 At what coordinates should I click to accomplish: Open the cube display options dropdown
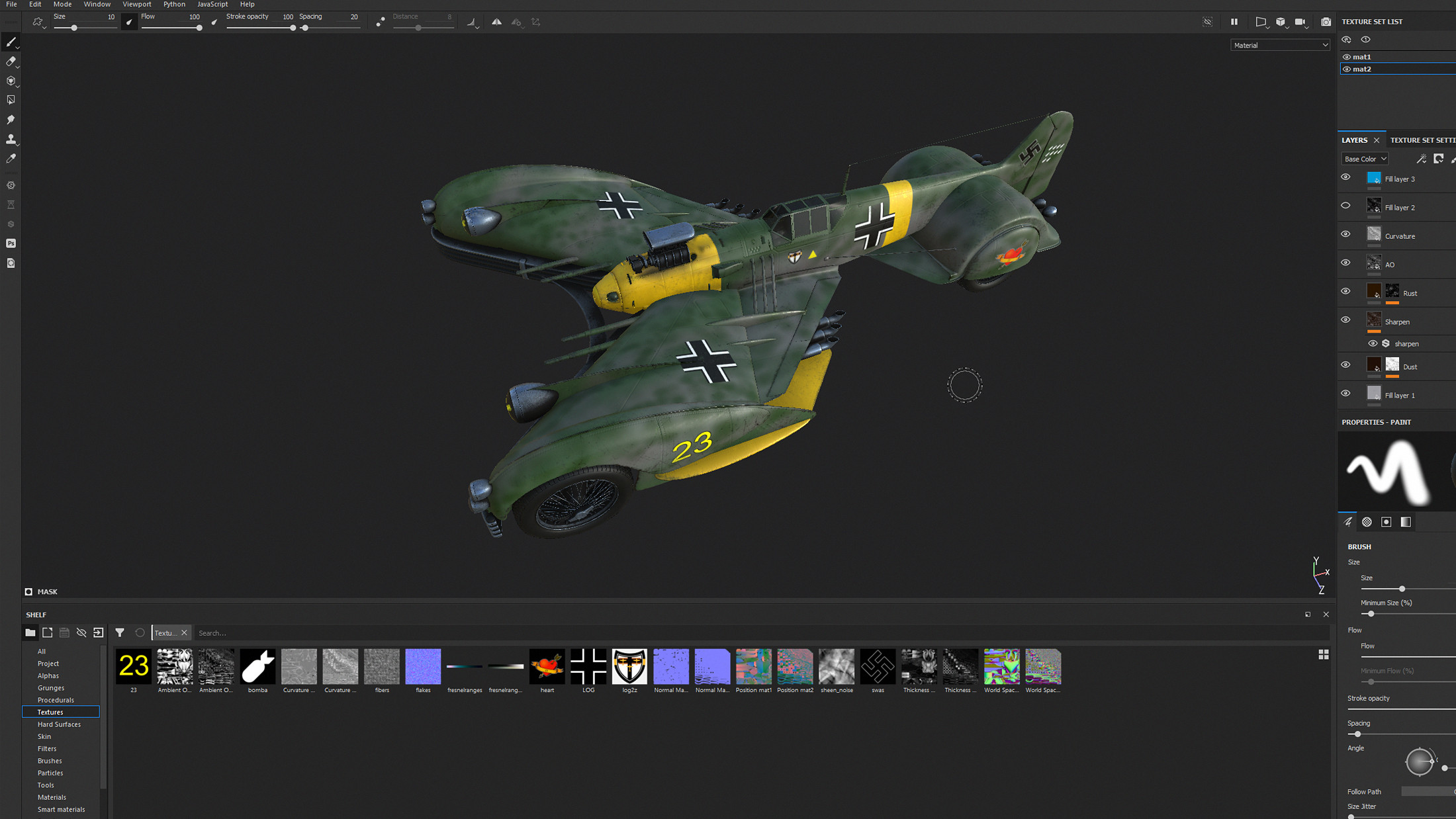tap(1281, 22)
